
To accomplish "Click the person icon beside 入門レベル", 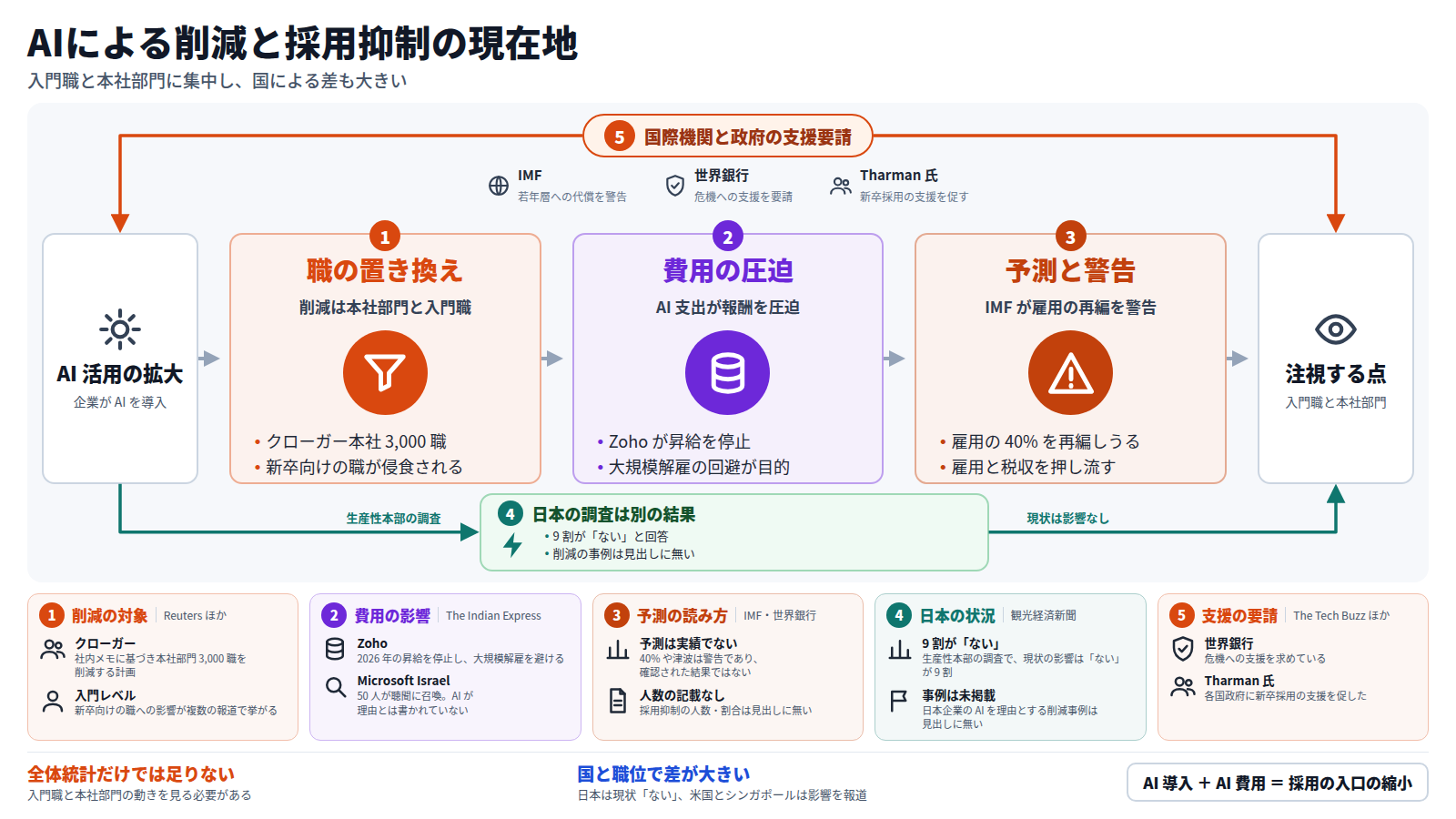I will [53, 702].
